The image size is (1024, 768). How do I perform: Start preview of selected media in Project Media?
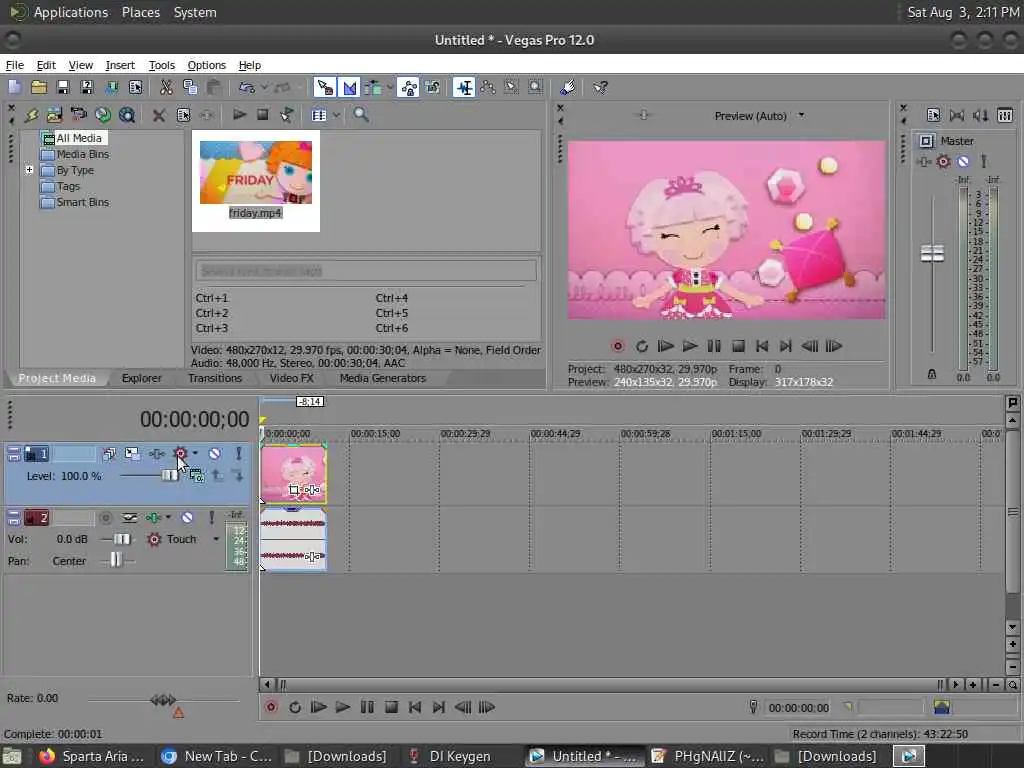click(239, 115)
